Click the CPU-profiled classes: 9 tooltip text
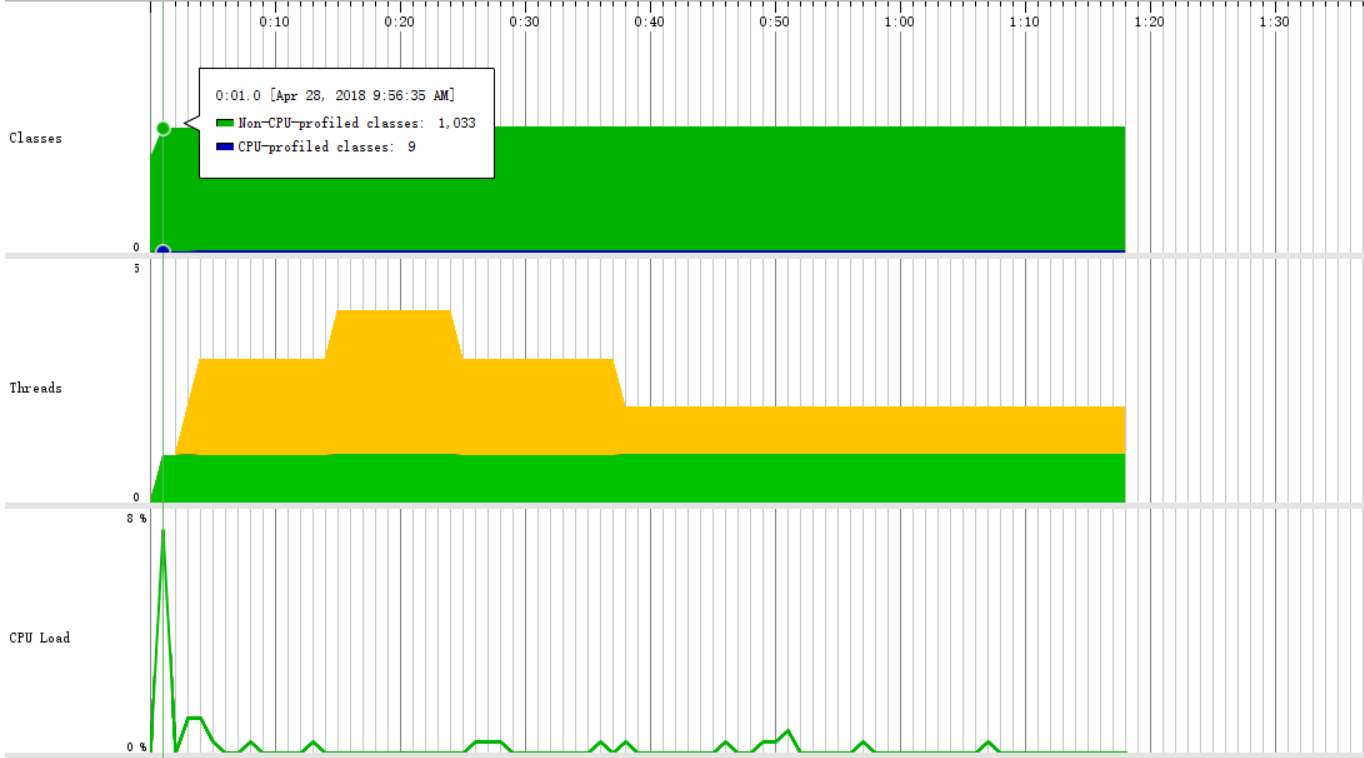This screenshot has width=1364, height=758. click(x=327, y=147)
